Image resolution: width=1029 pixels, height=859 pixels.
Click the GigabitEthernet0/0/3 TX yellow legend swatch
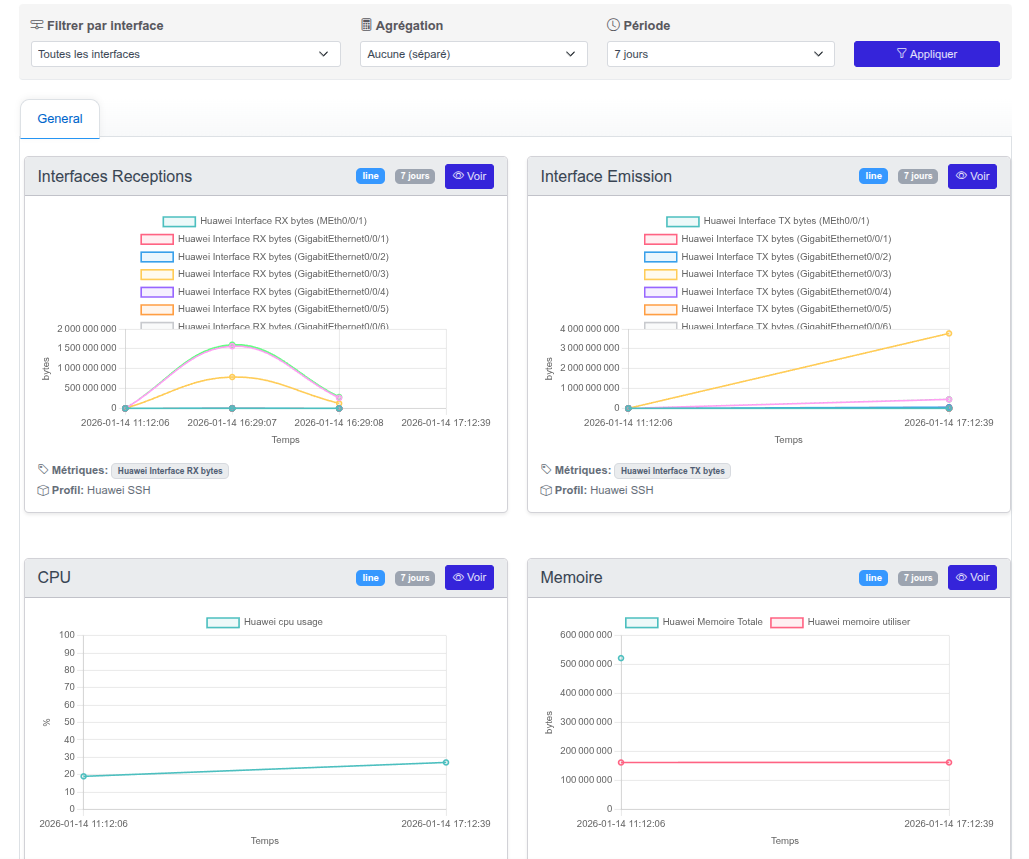point(660,274)
